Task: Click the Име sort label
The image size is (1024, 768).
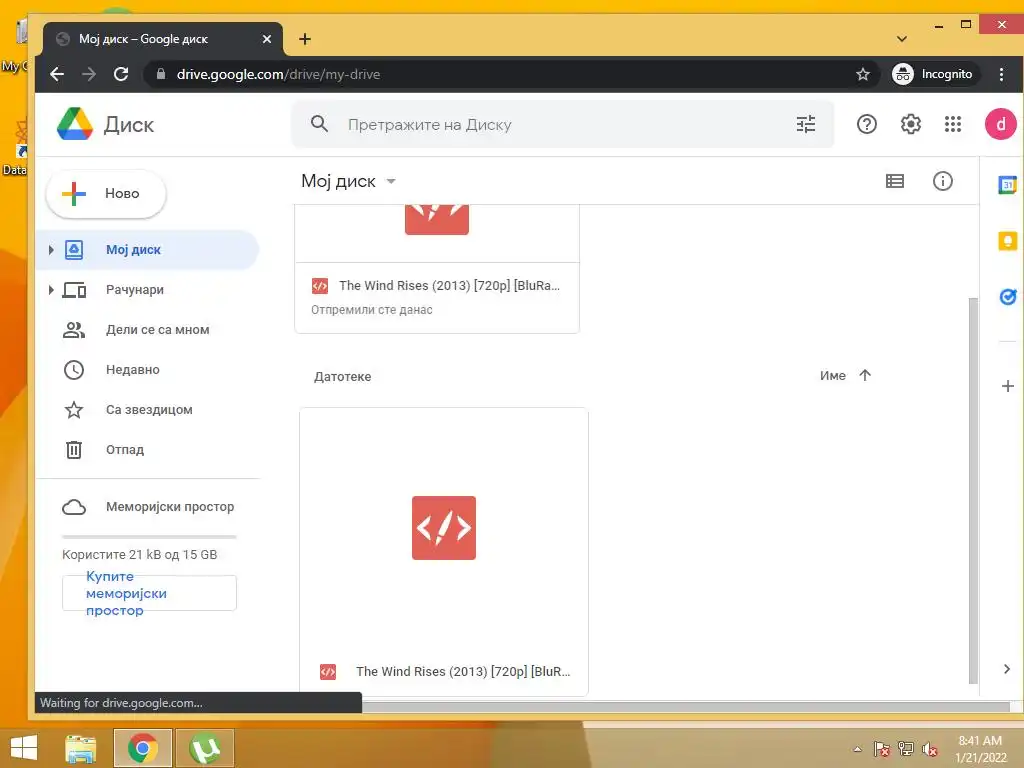Action: click(833, 376)
